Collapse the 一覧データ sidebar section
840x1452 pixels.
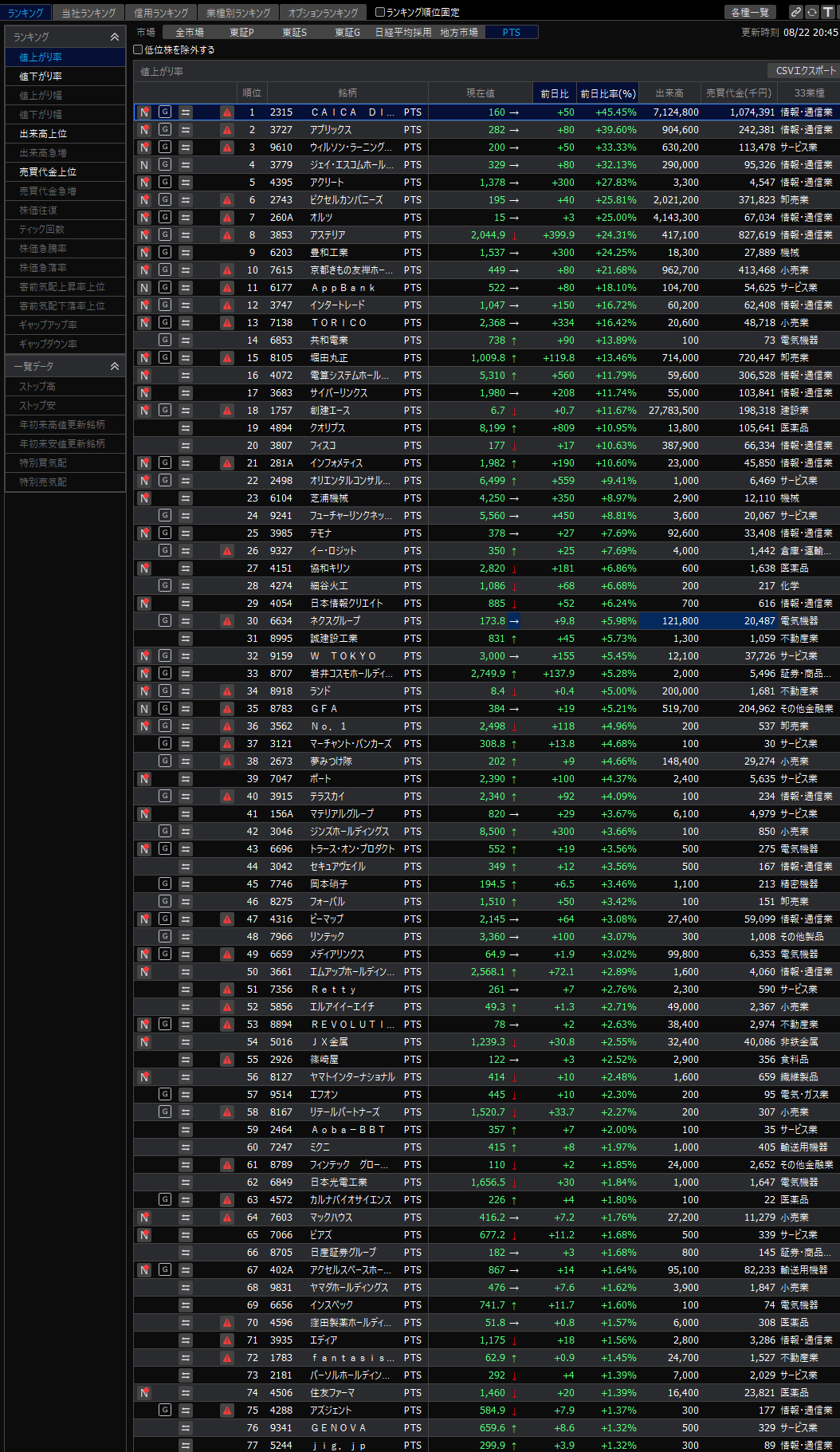pos(114,366)
